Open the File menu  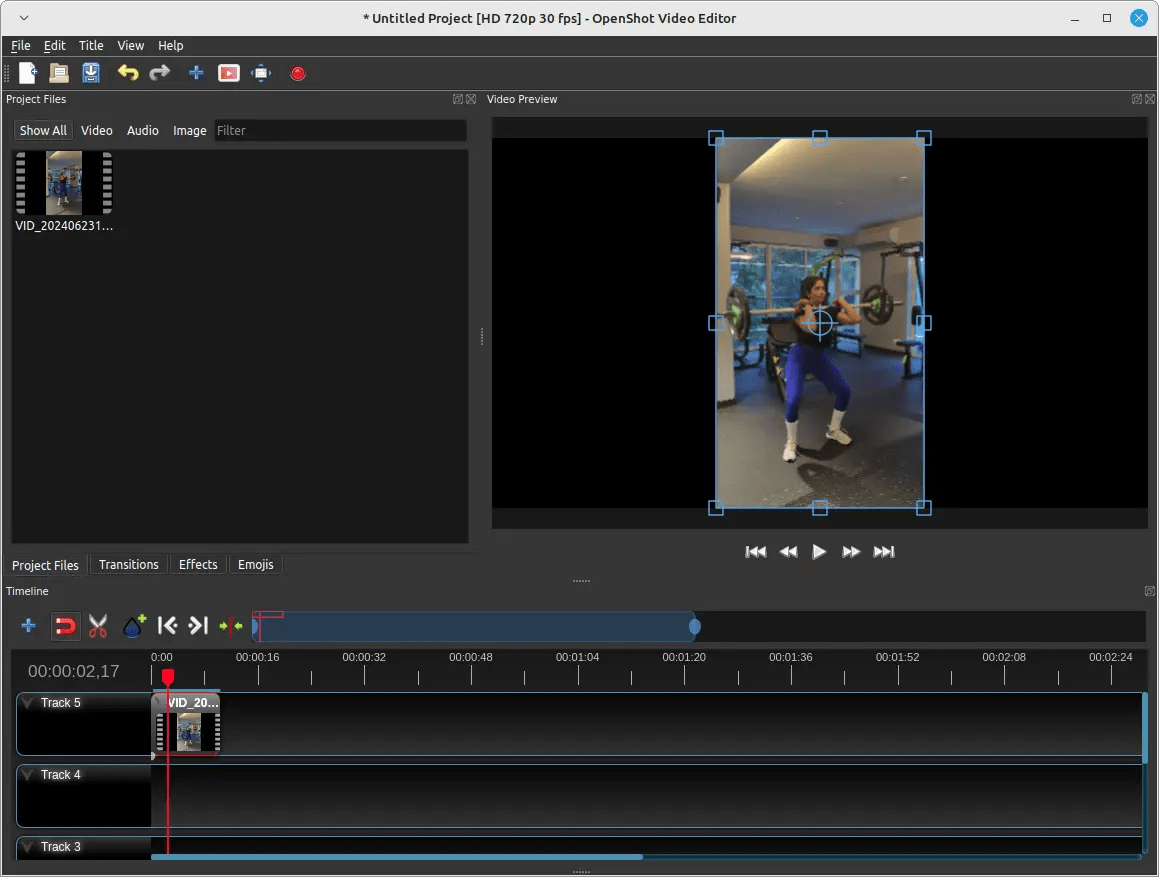[21, 45]
